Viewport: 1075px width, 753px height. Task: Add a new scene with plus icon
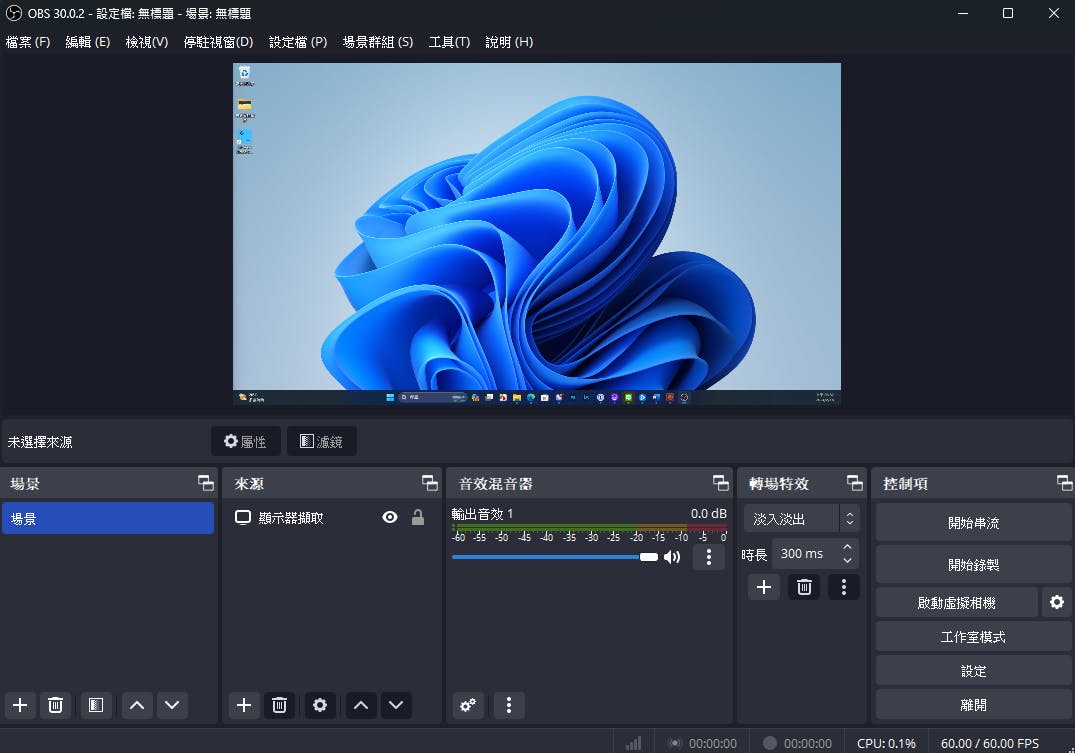coord(20,705)
